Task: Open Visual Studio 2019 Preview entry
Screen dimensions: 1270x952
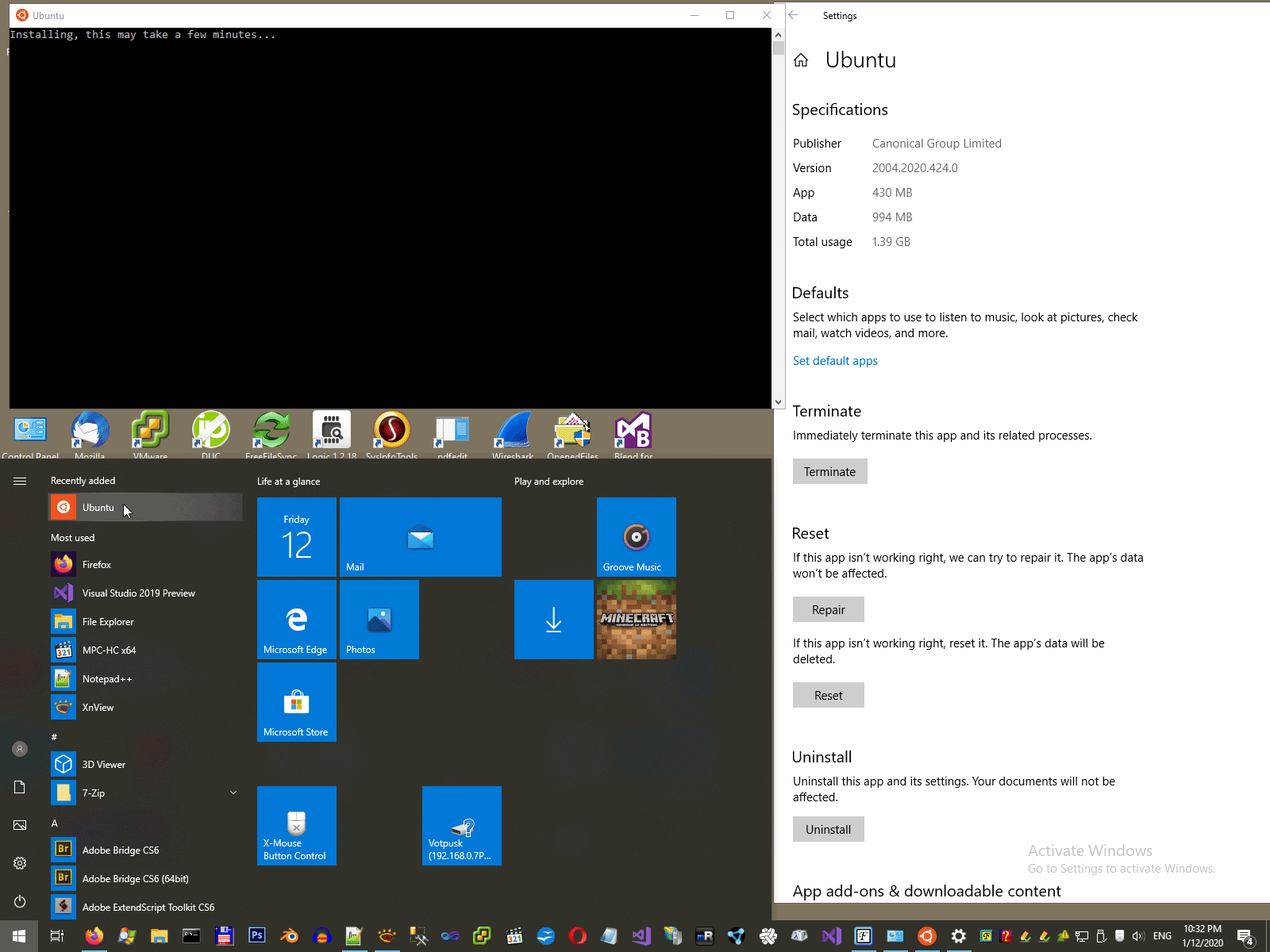Action: point(145,593)
